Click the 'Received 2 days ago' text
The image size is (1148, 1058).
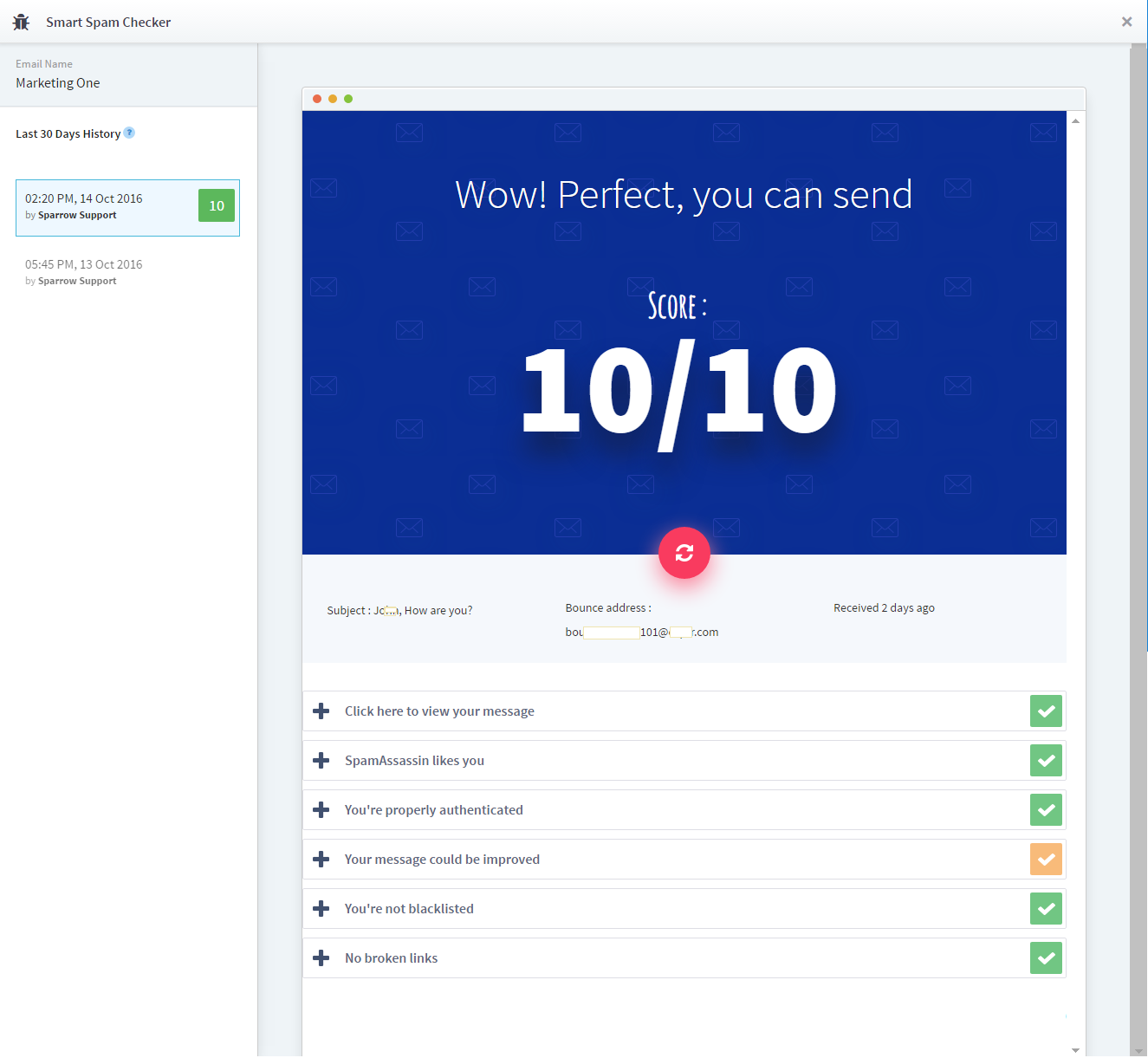pos(884,608)
